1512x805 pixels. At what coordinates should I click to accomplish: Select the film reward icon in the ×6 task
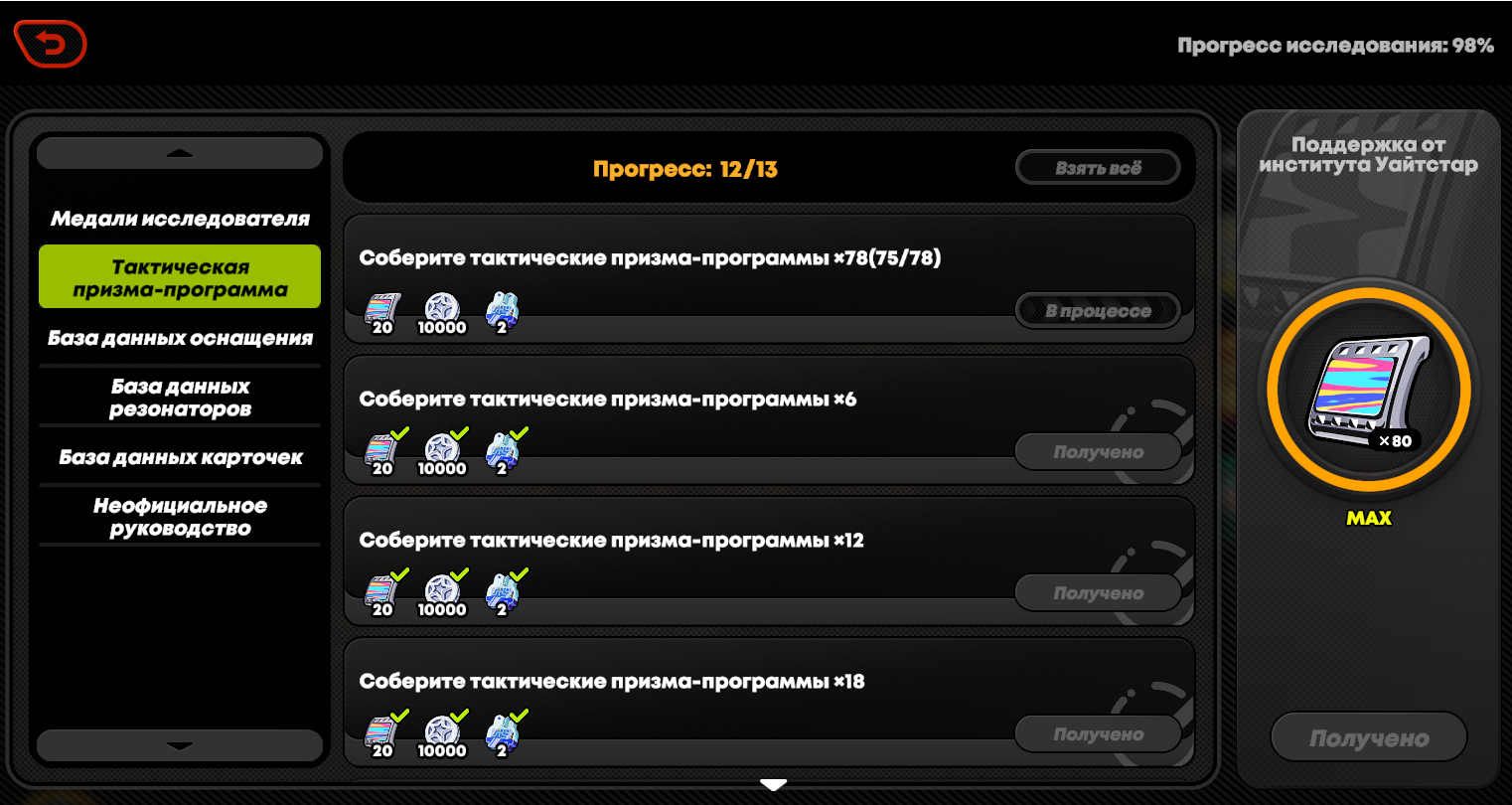[x=382, y=454]
